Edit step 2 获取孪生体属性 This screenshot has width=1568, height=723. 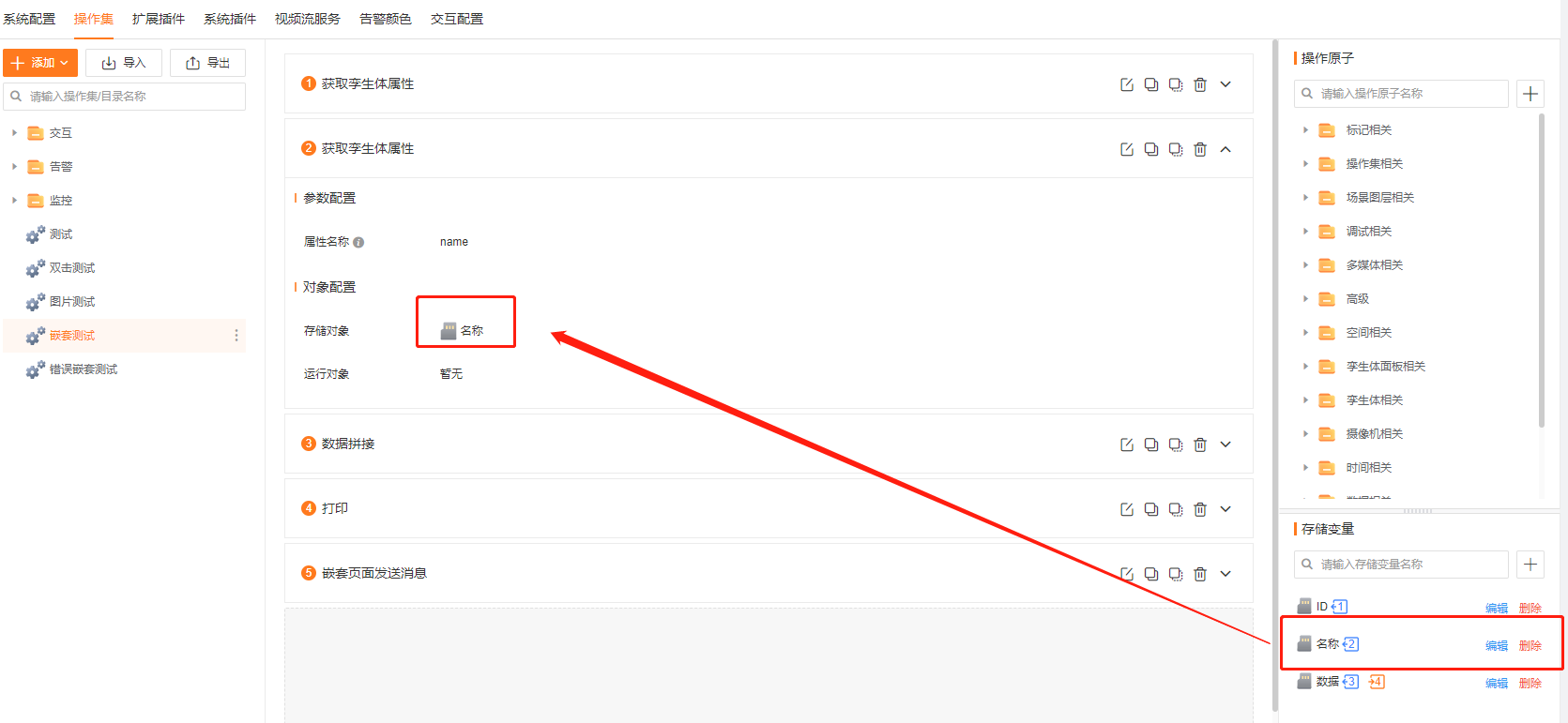pos(1127,149)
